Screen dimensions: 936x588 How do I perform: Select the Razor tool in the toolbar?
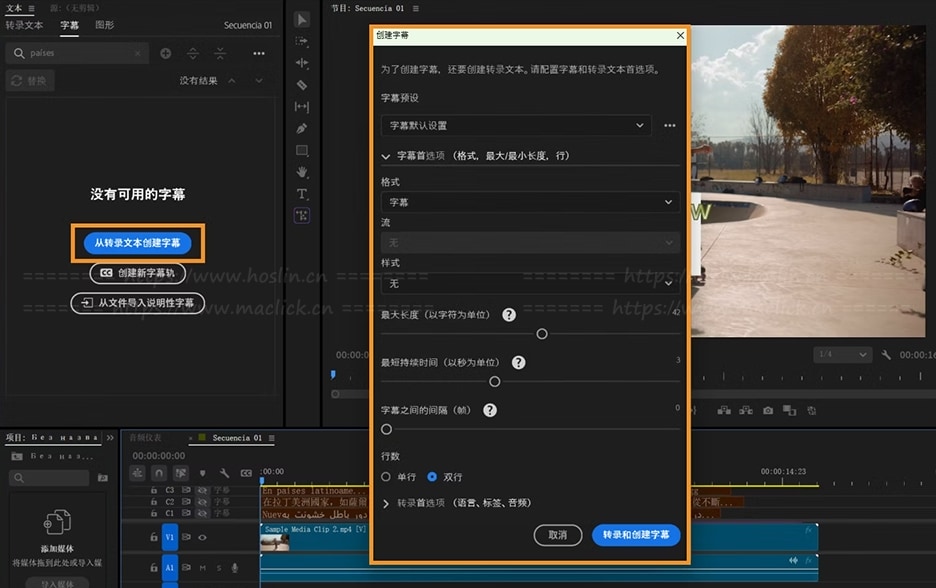tap(302, 85)
